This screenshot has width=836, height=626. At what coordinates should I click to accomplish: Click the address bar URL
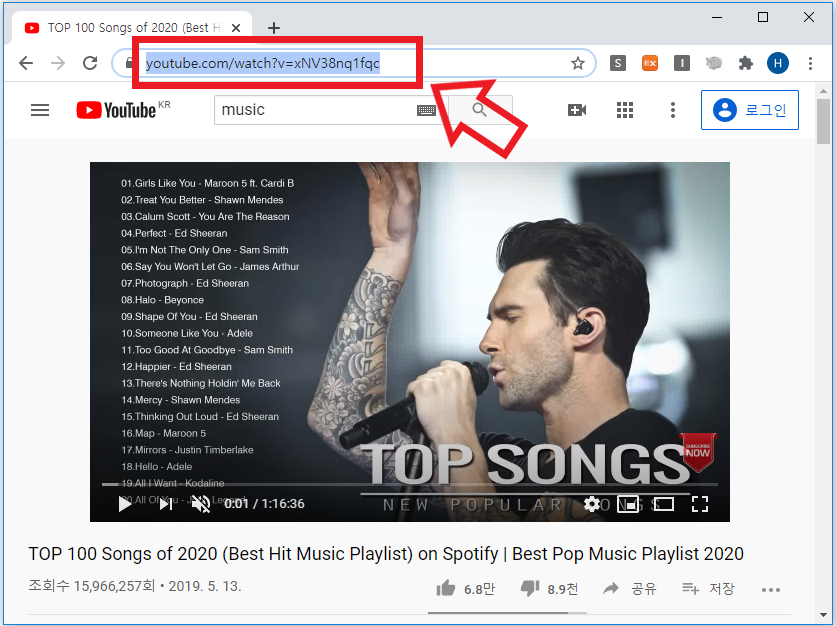click(x=262, y=63)
